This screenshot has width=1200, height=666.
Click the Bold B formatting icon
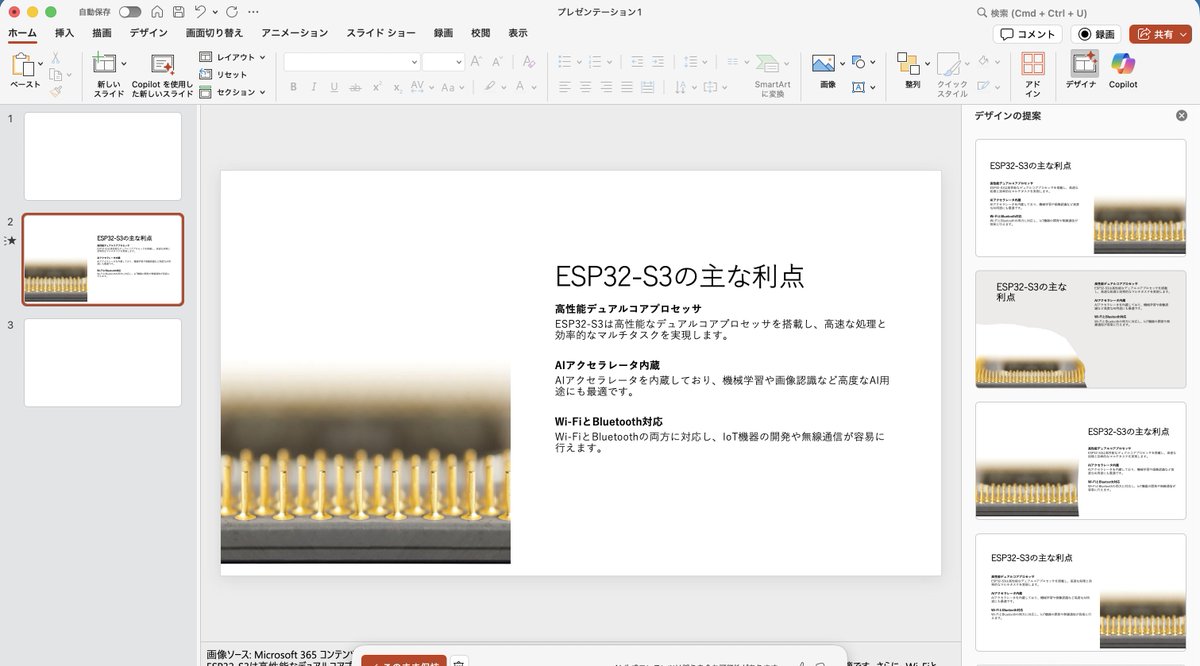tap(294, 87)
